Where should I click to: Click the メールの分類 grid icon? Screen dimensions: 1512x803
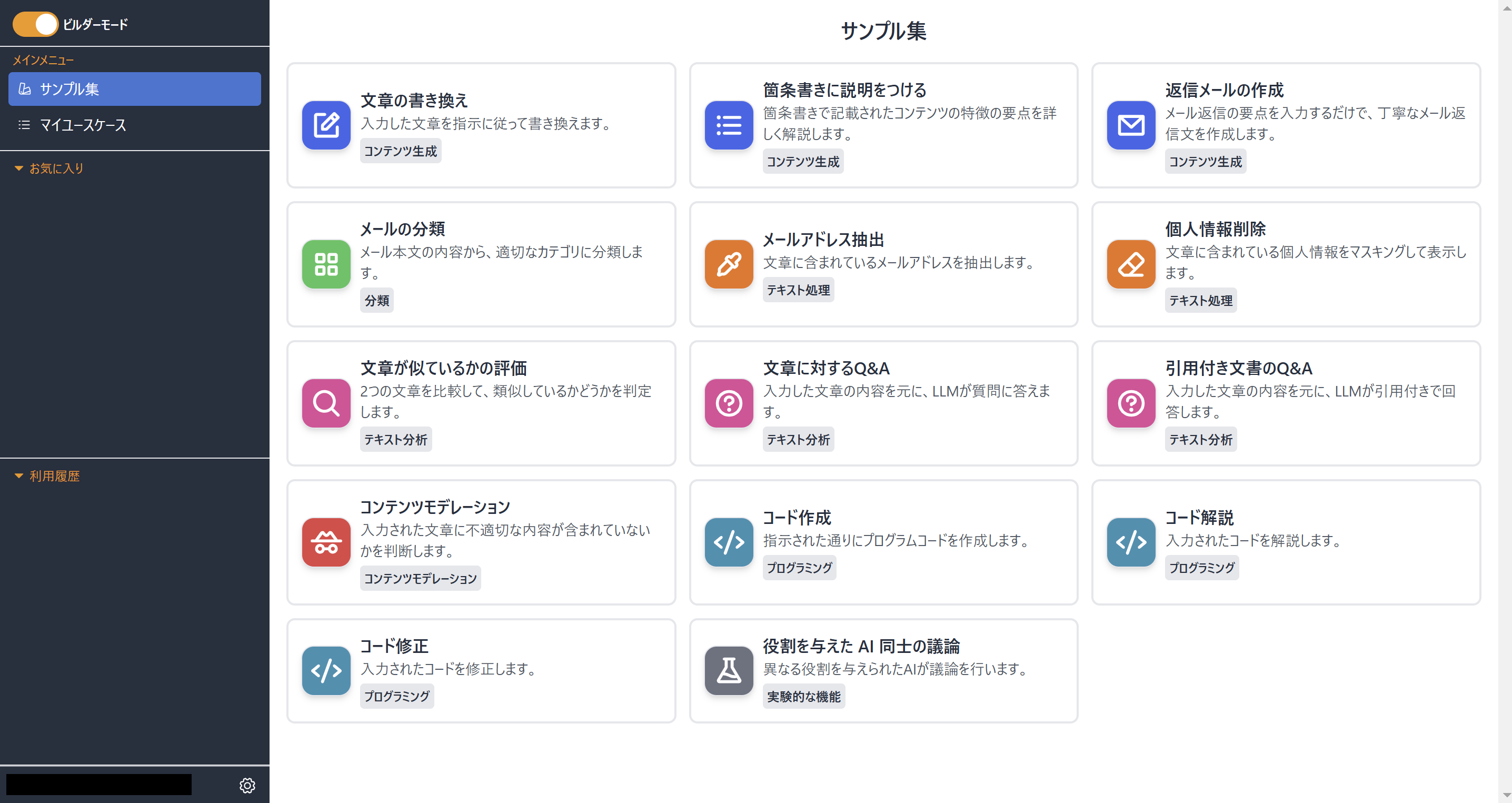click(x=326, y=264)
